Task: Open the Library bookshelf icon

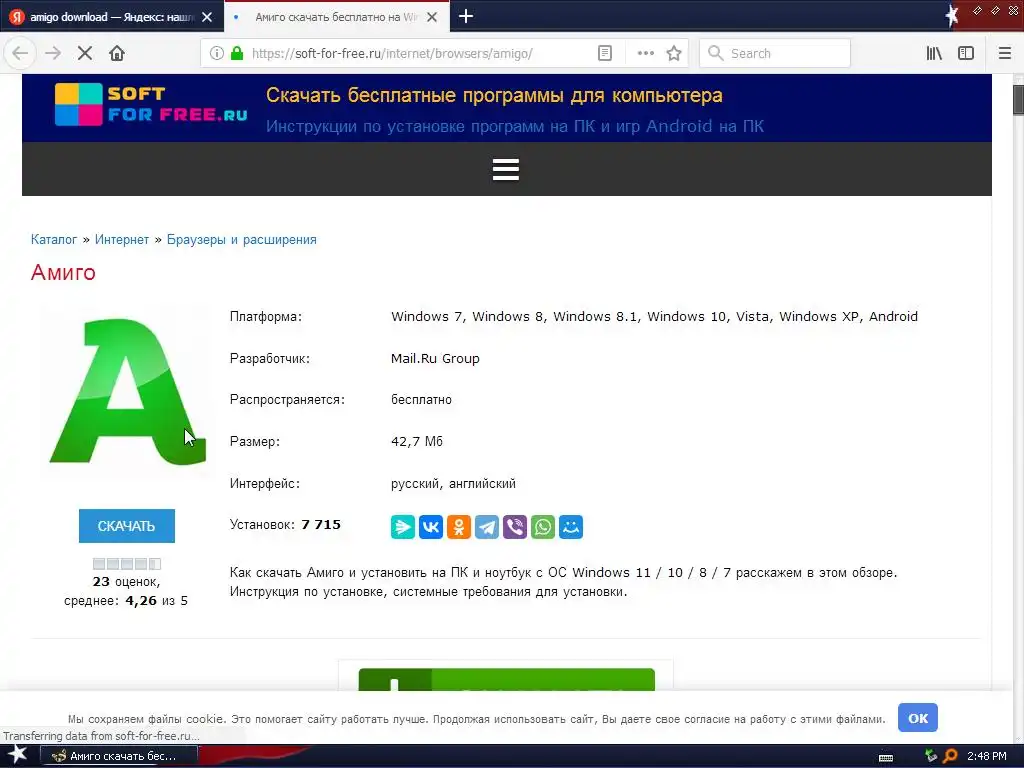Action: [x=934, y=53]
